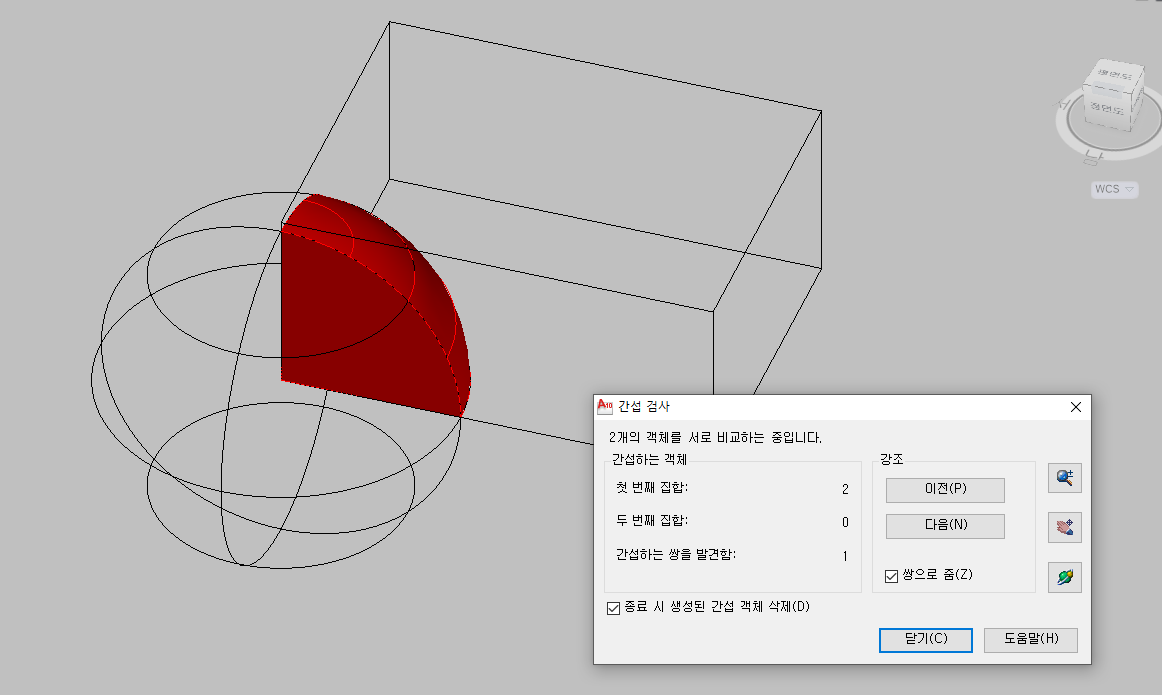Click the ViewCube front face
This screenshot has width=1162, height=695.
(1106, 108)
